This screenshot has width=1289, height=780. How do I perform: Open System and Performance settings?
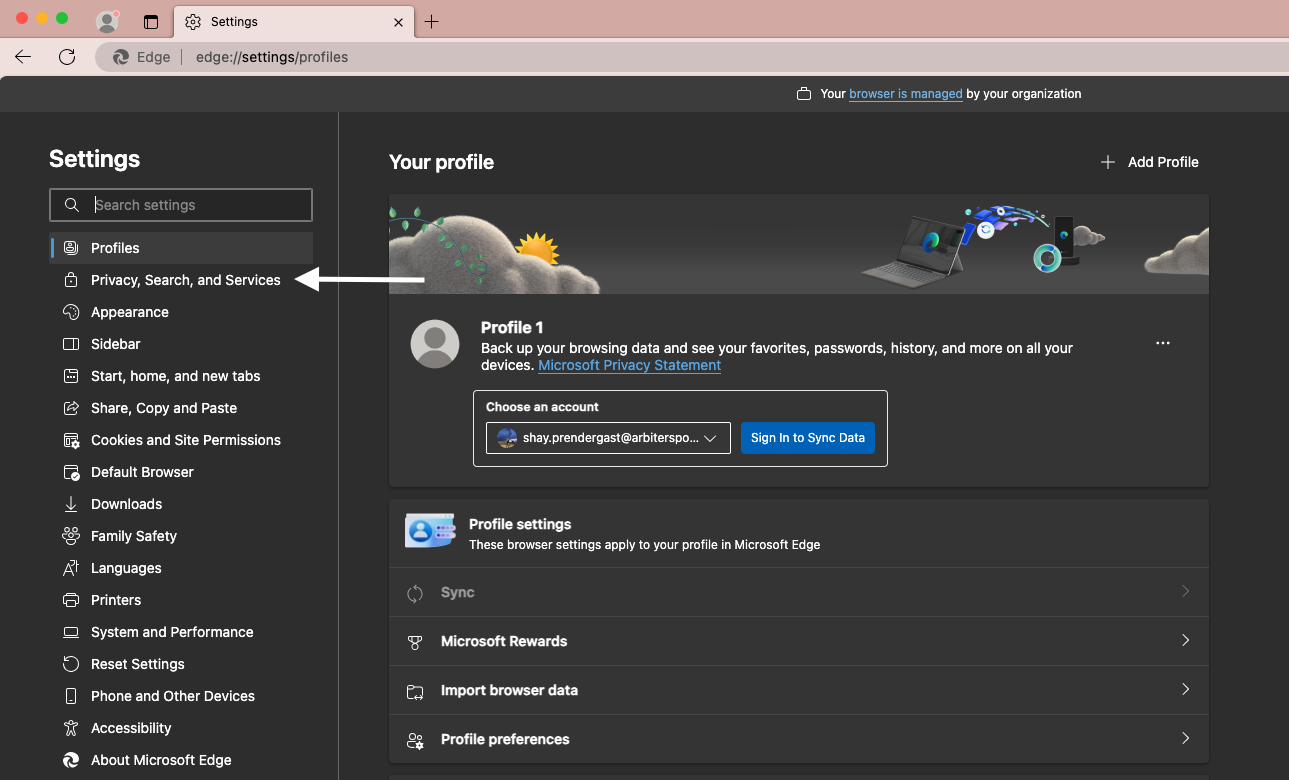coord(181,632)
